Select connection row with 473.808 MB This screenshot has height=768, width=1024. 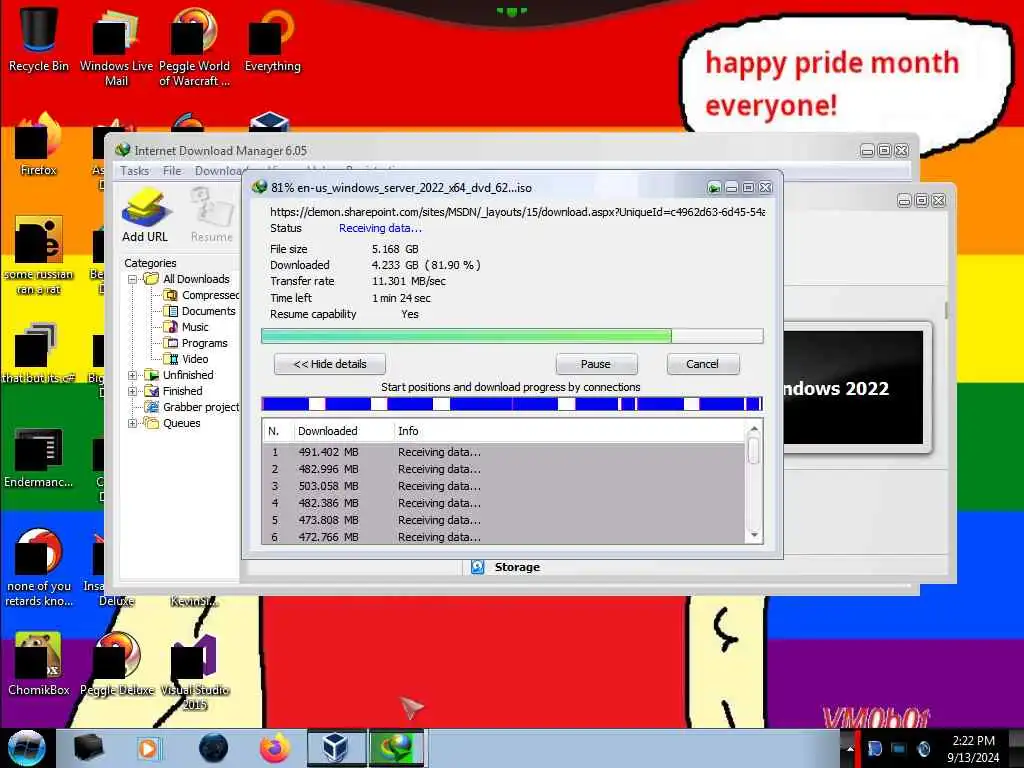pos(504,520)
